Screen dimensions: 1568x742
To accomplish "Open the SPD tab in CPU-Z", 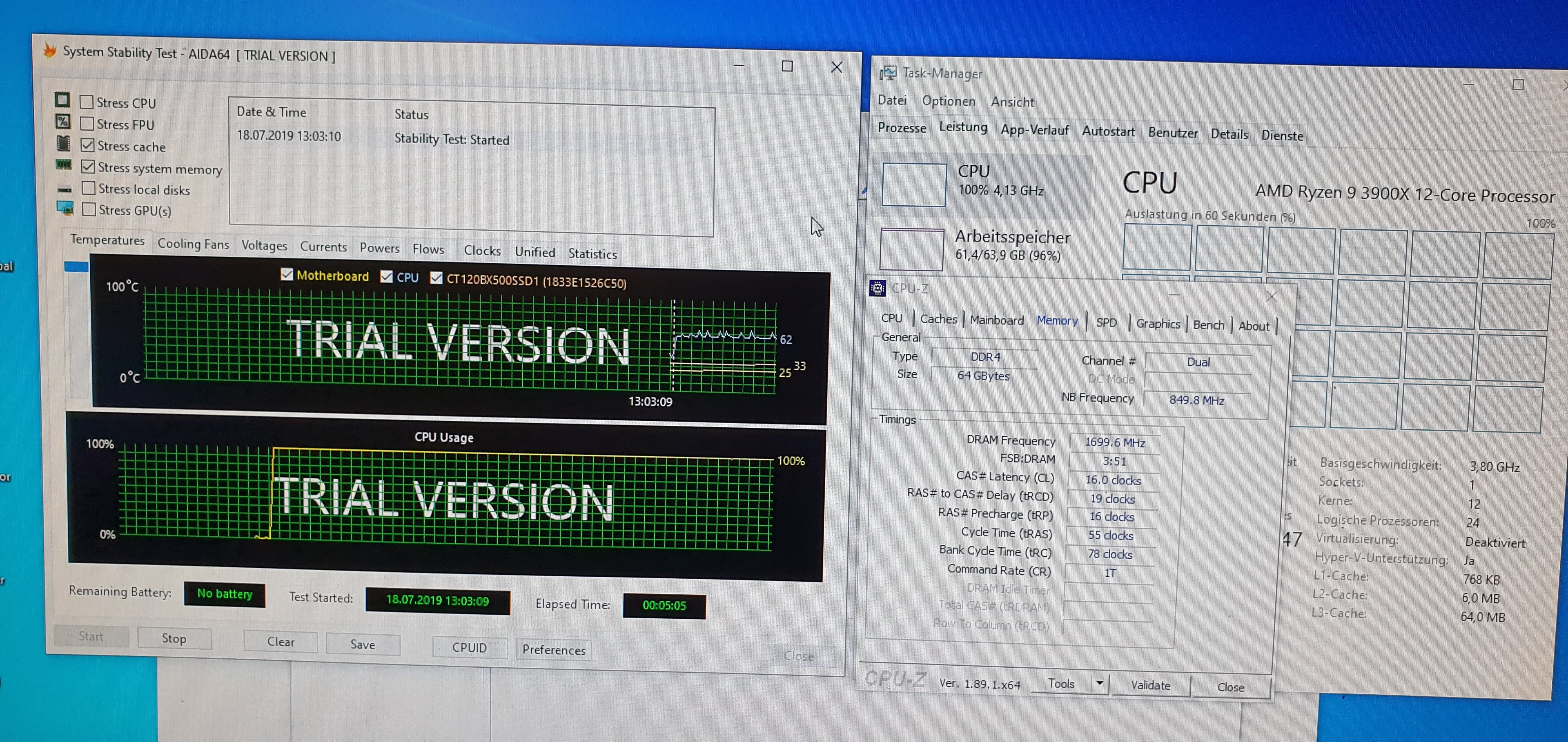I will tap(1106, 322).
